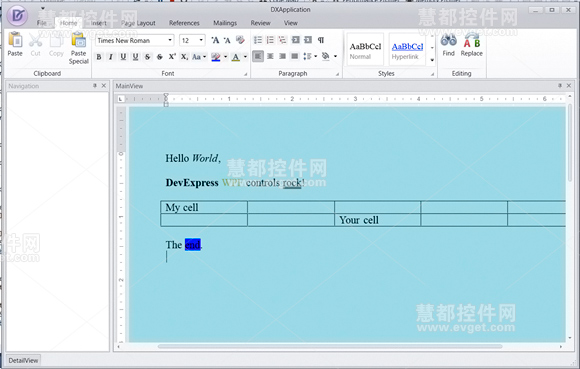Image resolution: width=580 pixels, height=369 pixels.
Task: Toggle Italic formatting
Action: point(111,57)
